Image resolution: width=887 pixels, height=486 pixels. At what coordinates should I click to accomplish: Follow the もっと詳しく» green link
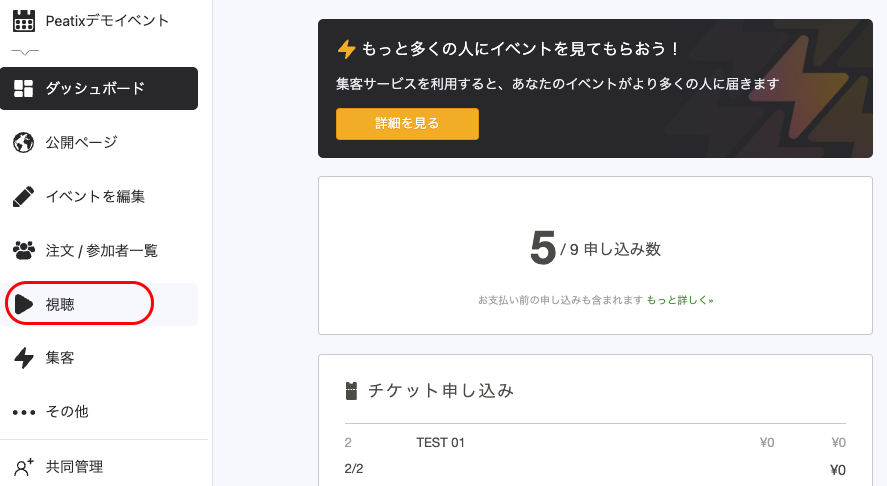[680, 300]
